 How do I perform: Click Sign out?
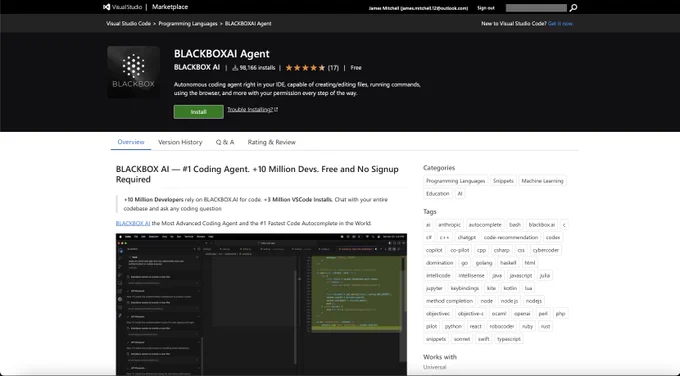486,8
